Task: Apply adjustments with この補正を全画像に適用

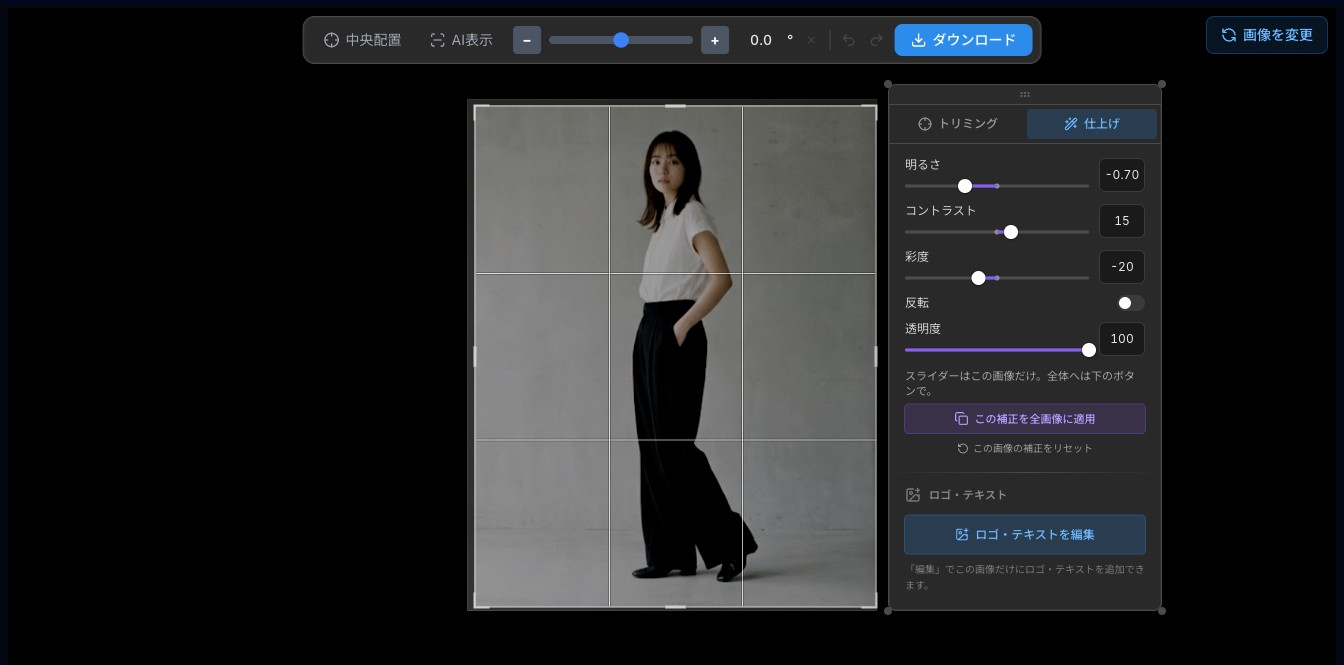Action: point(1025,419)
